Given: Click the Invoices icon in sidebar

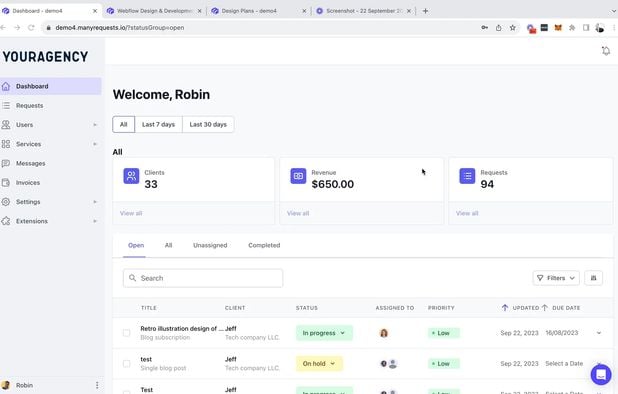Looking at the screenshot, I should pos(6,182).
